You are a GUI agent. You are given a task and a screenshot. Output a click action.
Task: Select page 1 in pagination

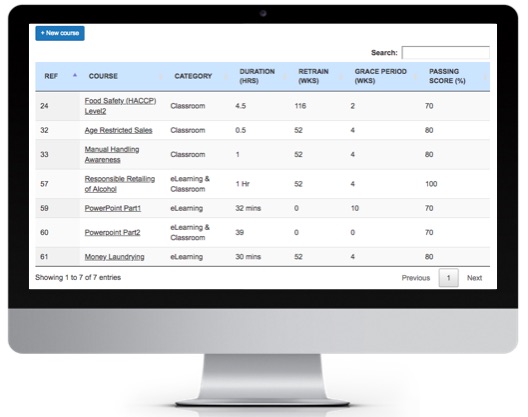(449, 278)
